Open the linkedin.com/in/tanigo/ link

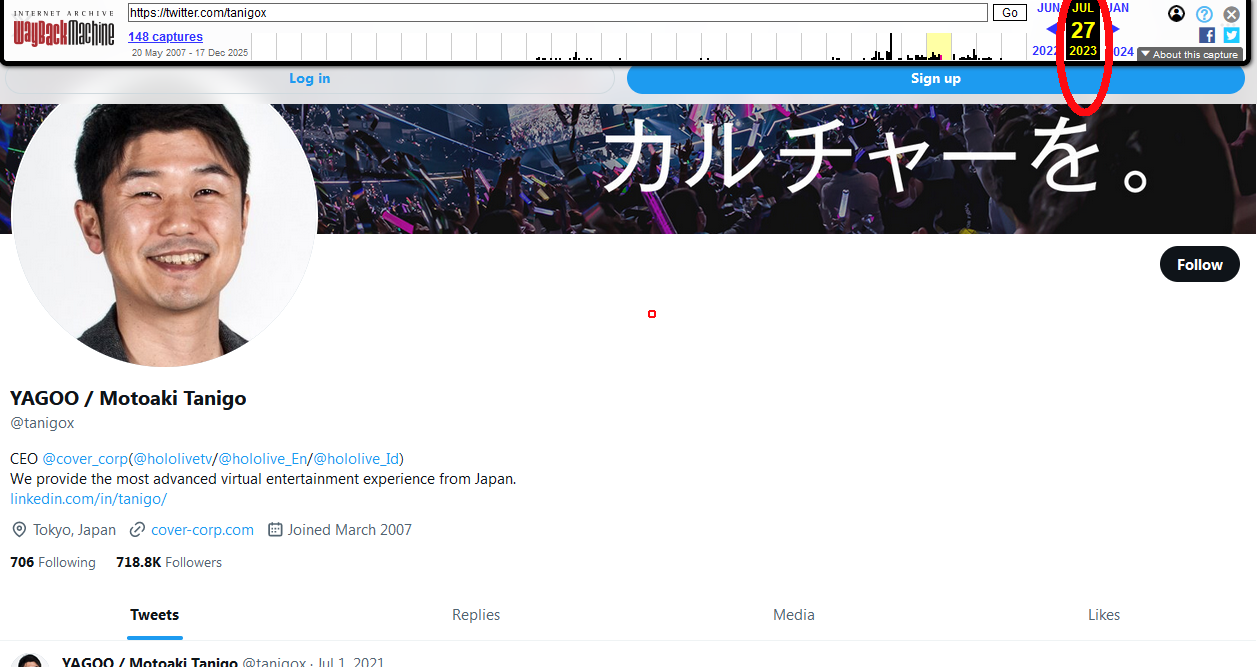point(88,498)
